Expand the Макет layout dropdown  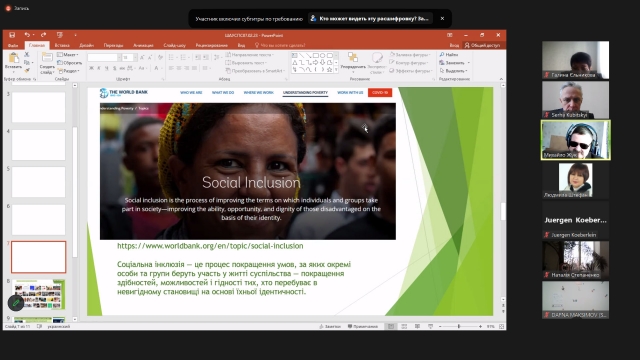tap(68, 54)
